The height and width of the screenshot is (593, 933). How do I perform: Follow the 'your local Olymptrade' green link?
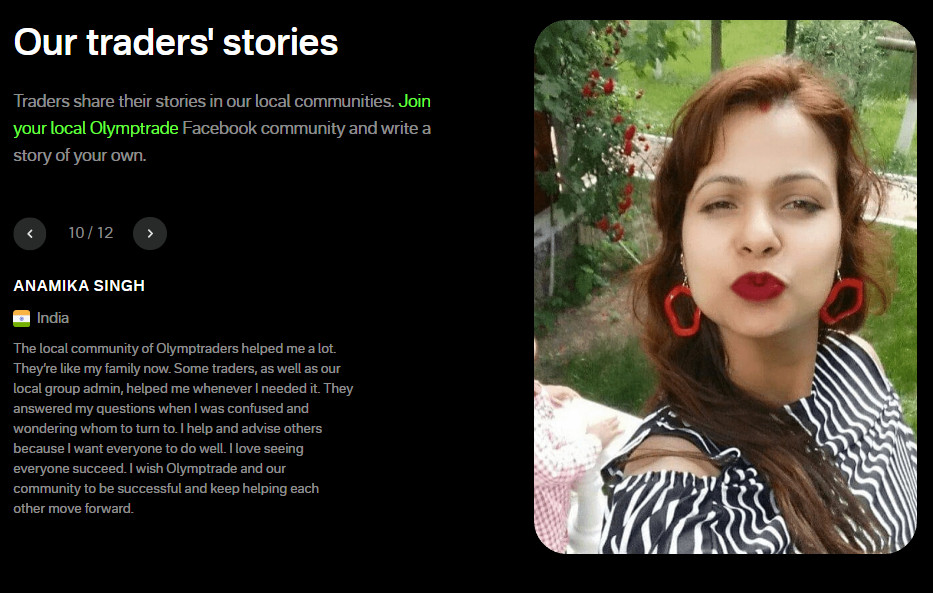pos(96,128)
